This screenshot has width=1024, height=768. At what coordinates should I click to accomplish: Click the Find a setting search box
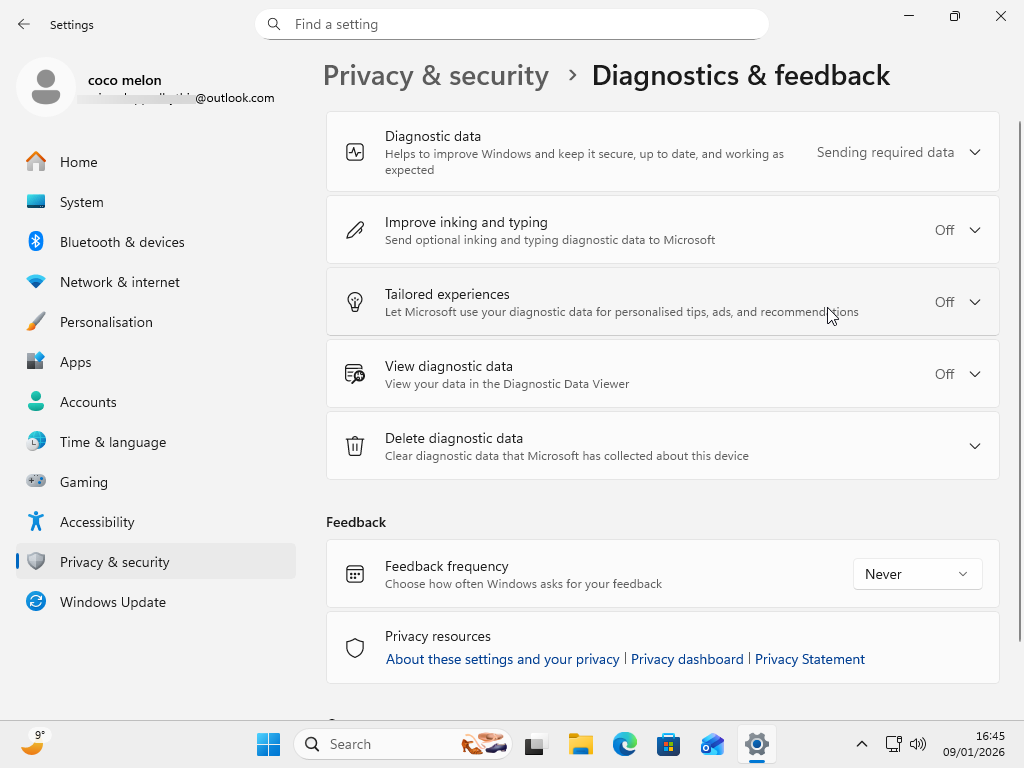pos(512,23)
